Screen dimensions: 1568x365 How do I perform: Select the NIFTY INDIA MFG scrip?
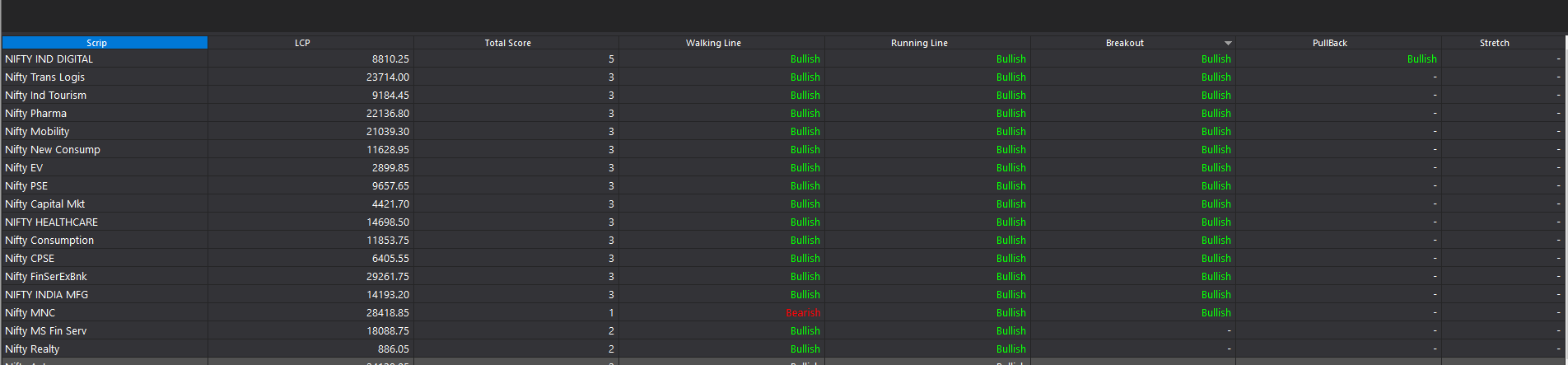click(x=46, y=294)
